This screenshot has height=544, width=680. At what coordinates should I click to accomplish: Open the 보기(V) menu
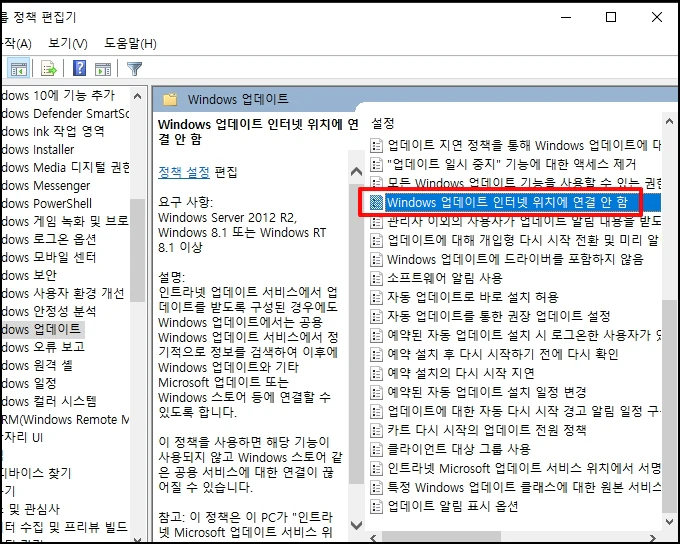(x=68, y=43)
